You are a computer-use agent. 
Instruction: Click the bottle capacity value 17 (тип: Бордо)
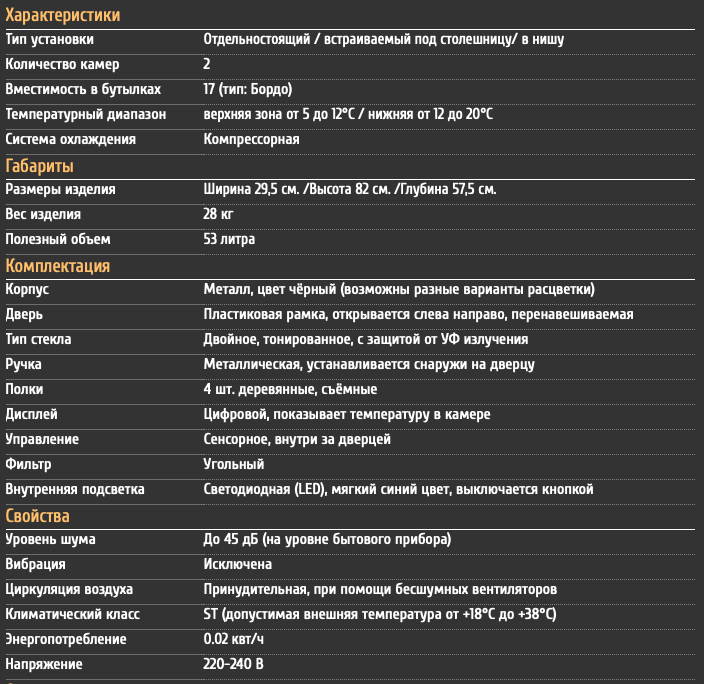(248, 89)
